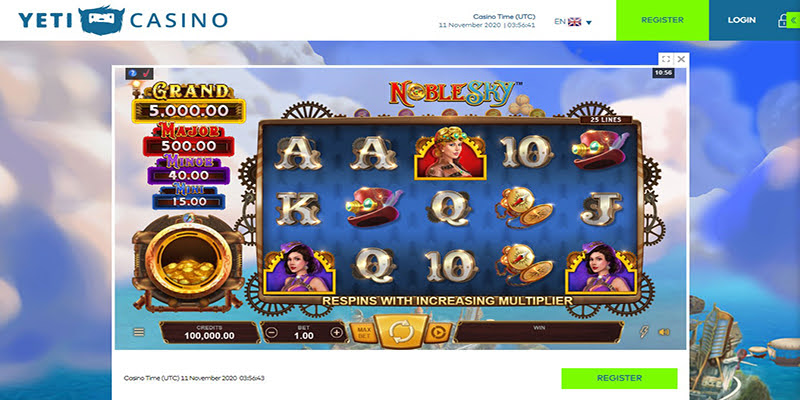Open the game hamburger menu

pos(139,332)
